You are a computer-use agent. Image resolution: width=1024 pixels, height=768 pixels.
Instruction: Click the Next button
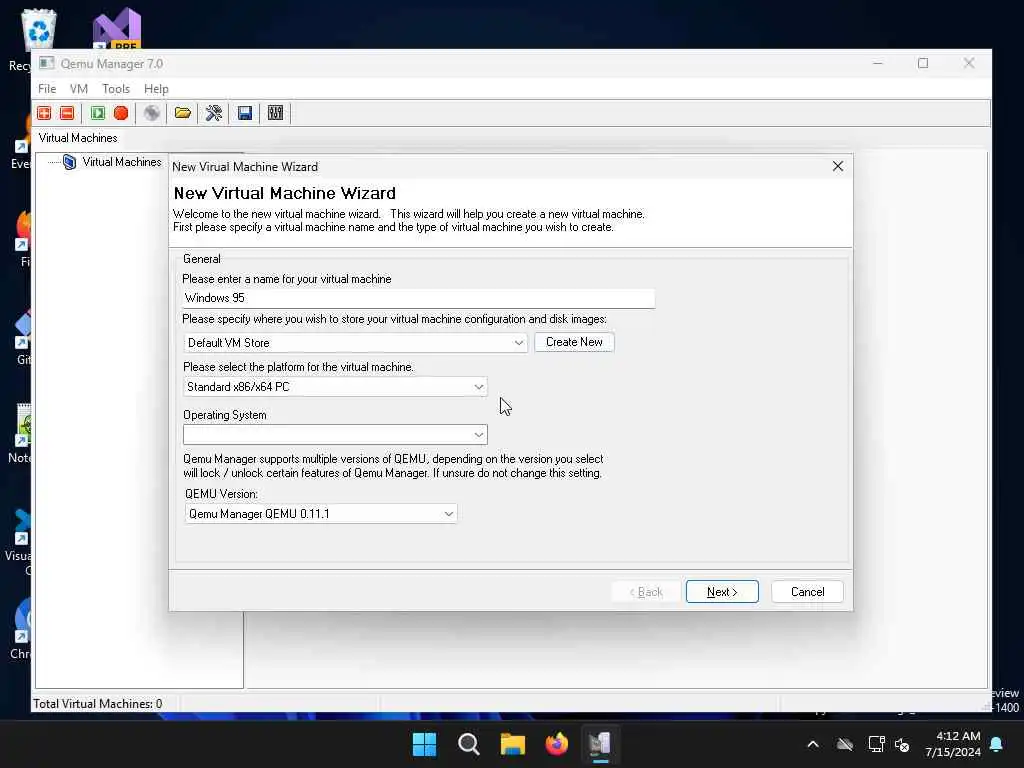722,592
